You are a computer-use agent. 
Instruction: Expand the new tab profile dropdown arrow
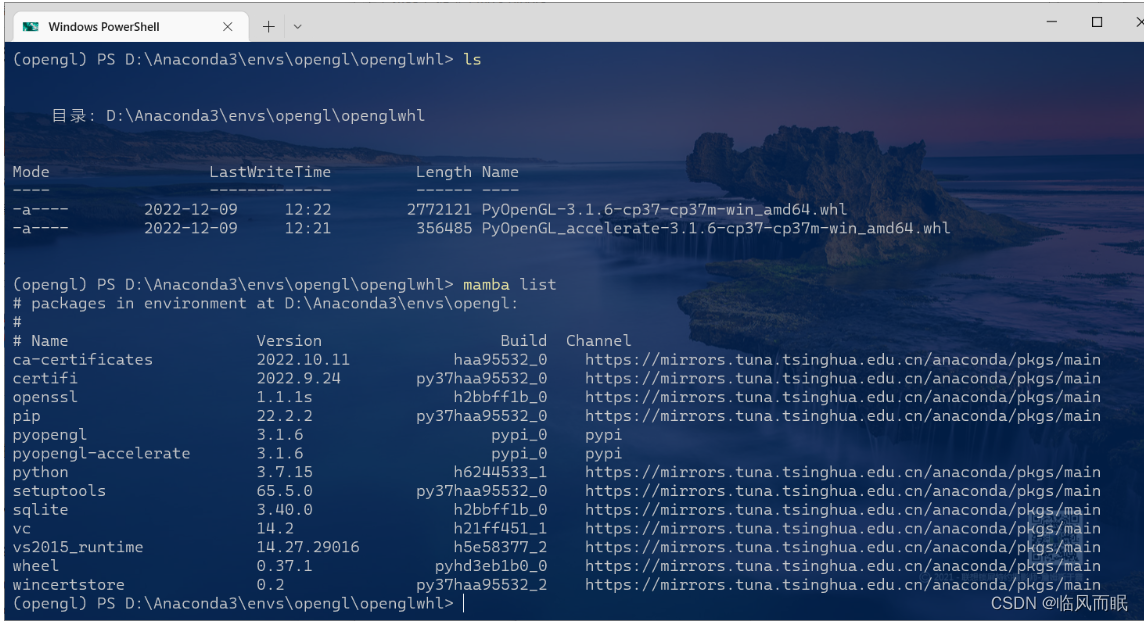297,27
